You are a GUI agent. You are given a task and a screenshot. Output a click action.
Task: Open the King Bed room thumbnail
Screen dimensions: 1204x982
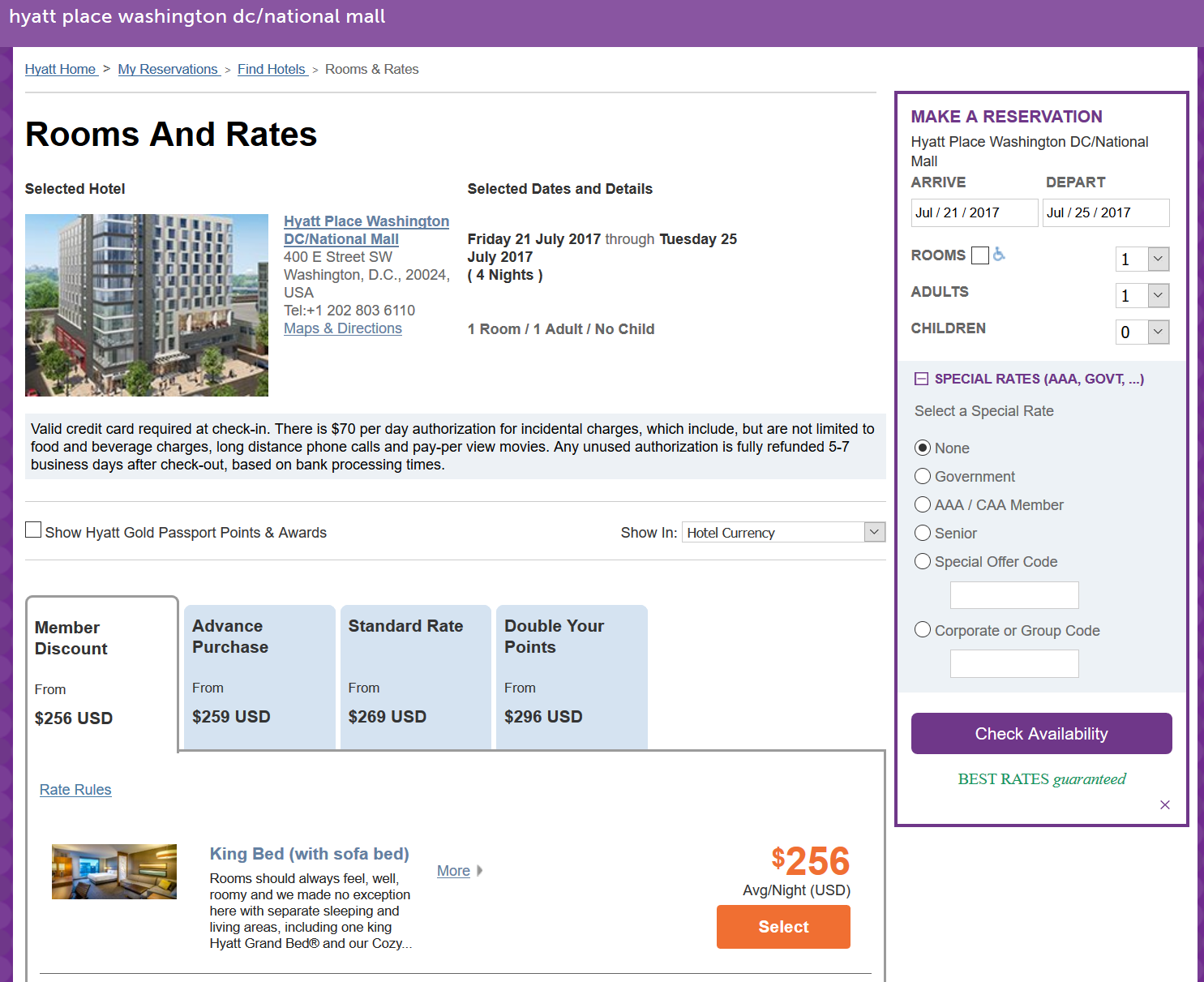coord(114,872)
